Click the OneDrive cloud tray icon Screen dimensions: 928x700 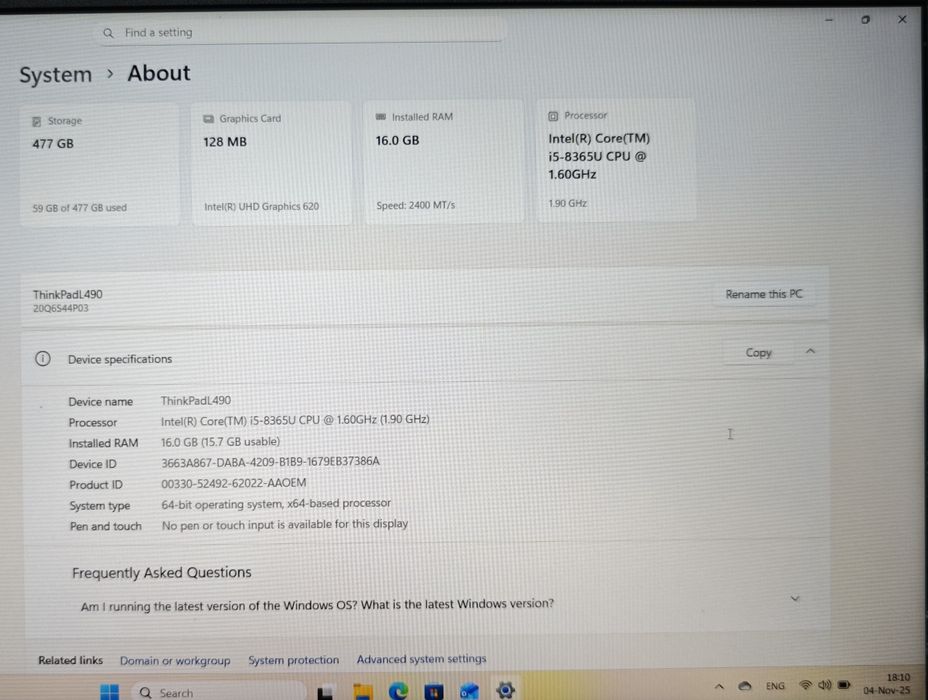click(745, 686)
